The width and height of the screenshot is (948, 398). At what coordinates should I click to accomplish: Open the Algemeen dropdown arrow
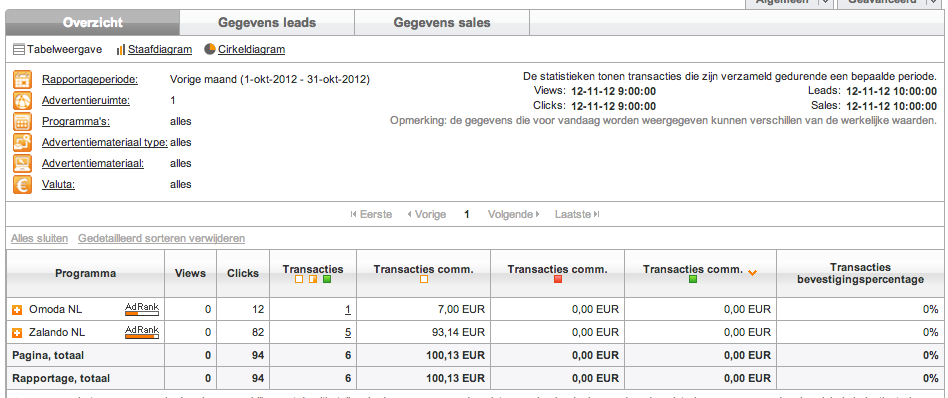[825, 2]
